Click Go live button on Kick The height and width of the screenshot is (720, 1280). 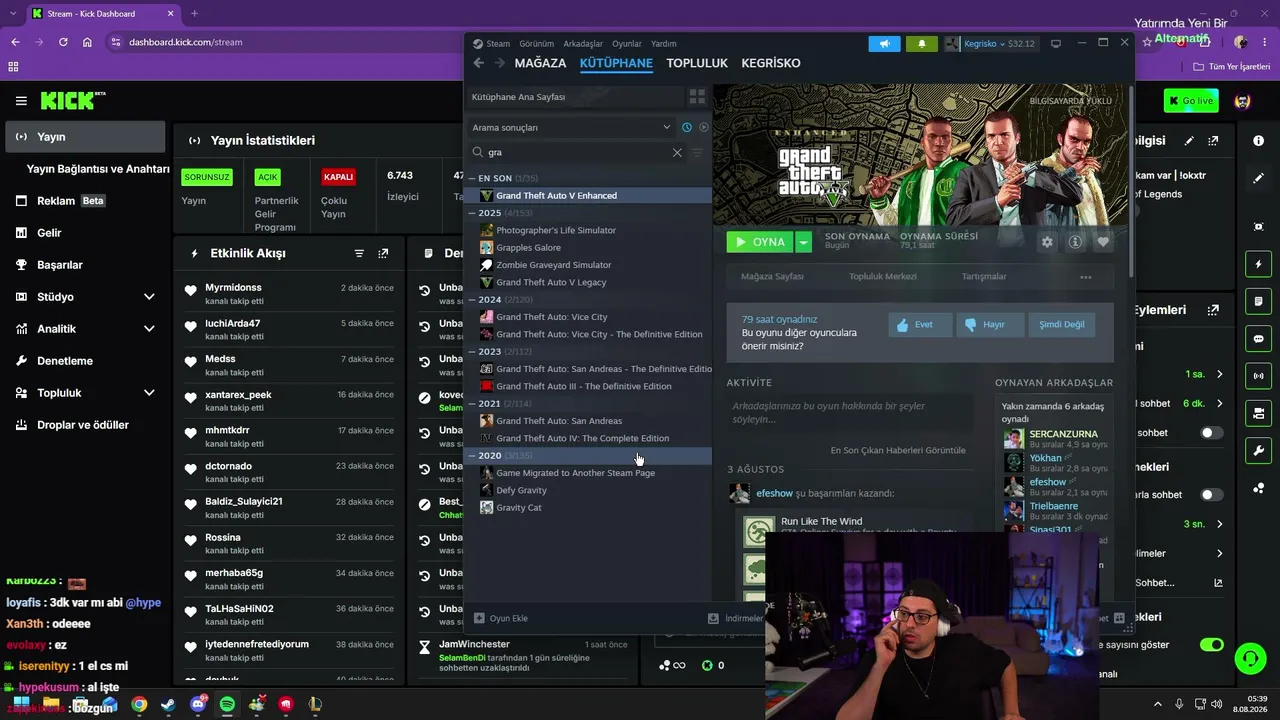(x=1191, y=101)
